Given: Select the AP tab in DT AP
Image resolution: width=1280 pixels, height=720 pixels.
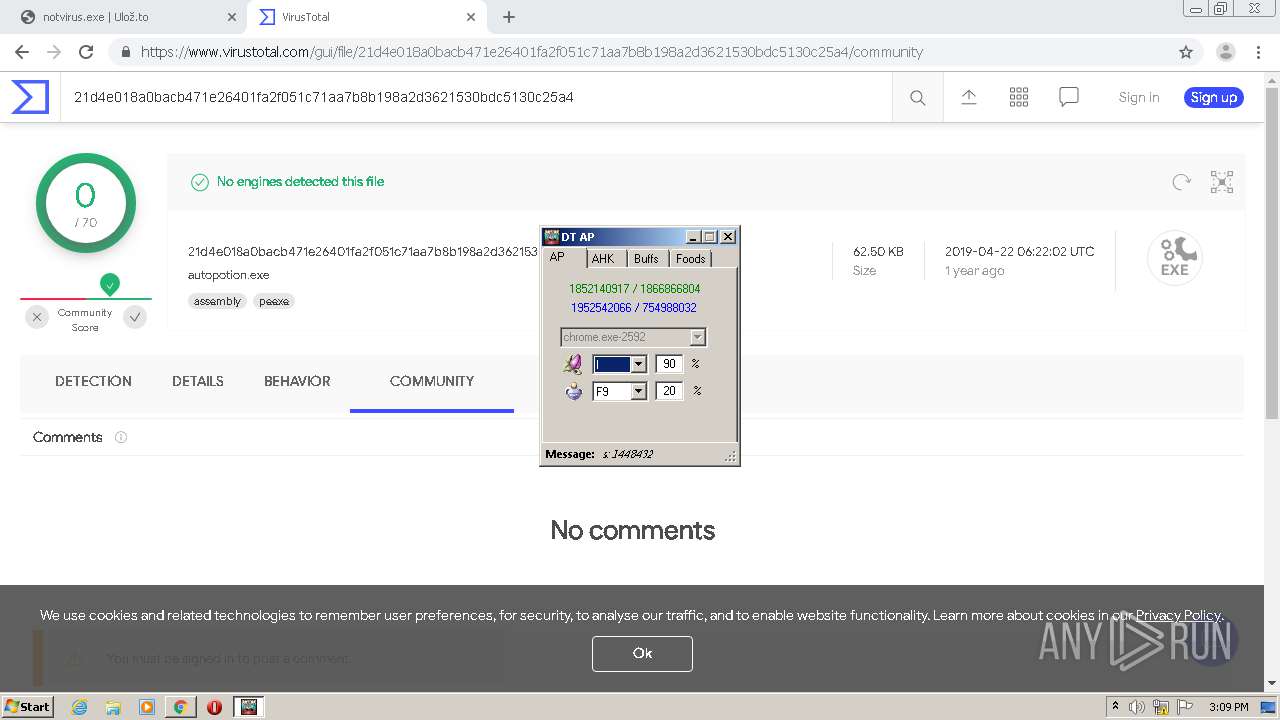Looking at the screenshot, I should (557, 257).
